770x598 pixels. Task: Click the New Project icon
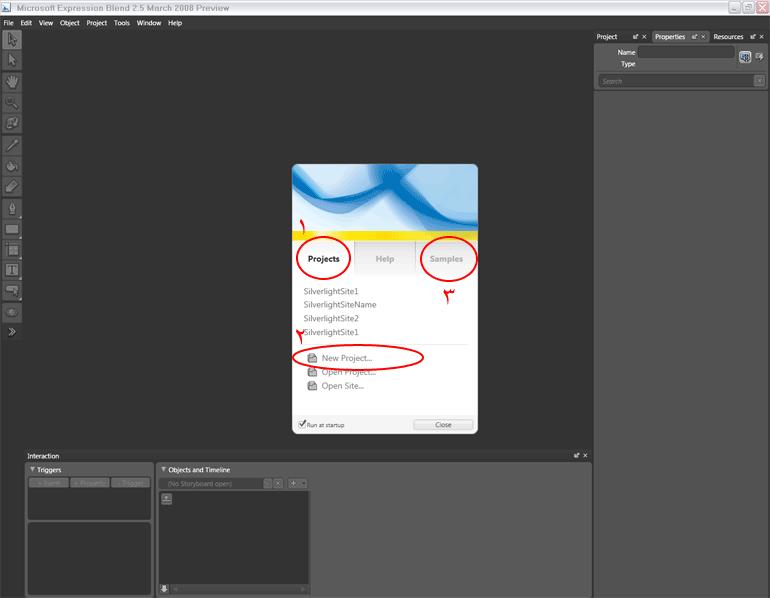click(x=312, y=358)
